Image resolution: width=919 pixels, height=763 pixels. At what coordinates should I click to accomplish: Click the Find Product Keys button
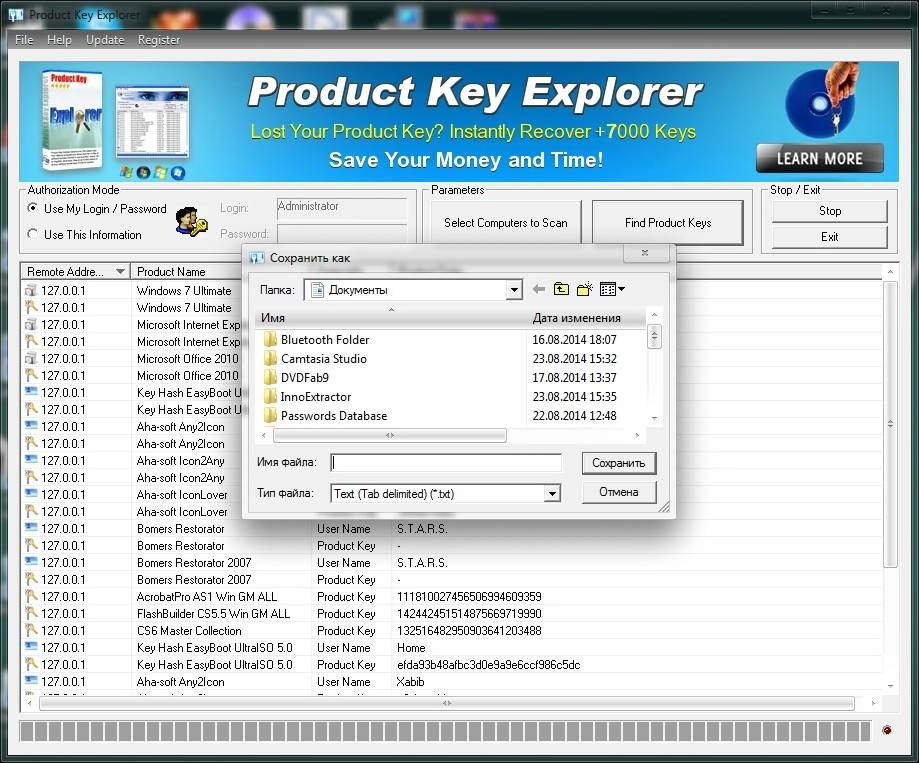point(668,222)
